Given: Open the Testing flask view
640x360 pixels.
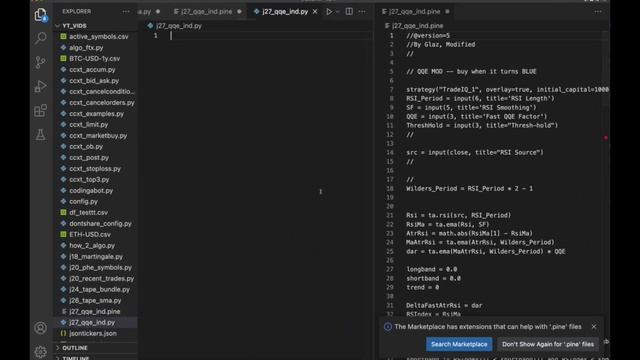Looking at the screenshot, I should [x=40, y=134].
